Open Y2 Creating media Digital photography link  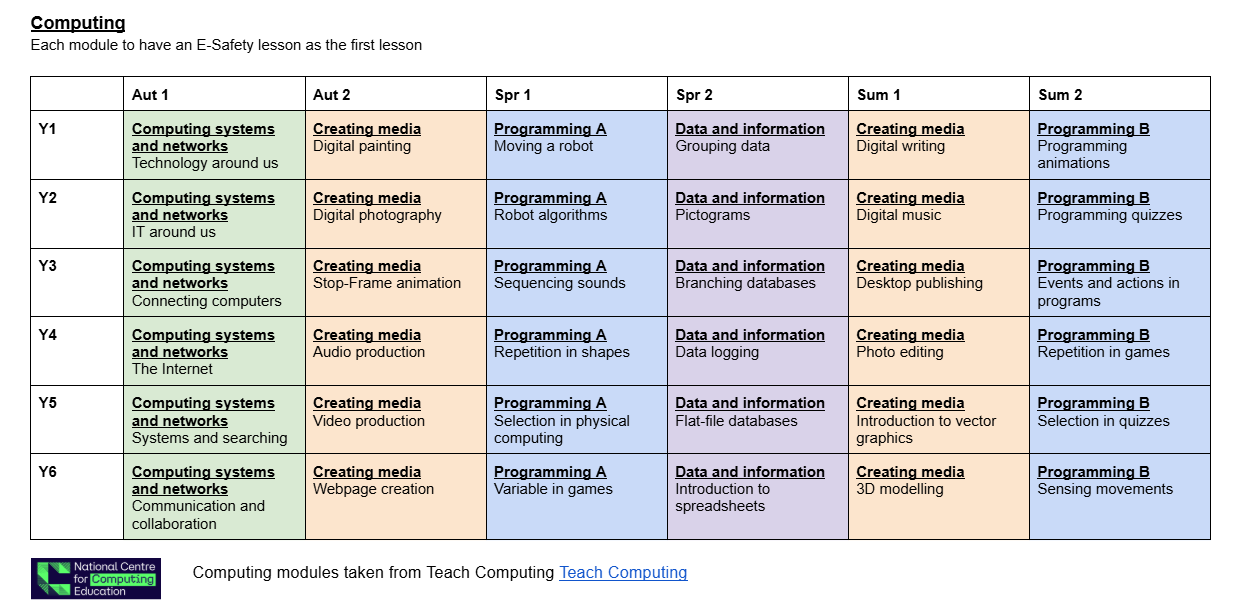point(367,198)
